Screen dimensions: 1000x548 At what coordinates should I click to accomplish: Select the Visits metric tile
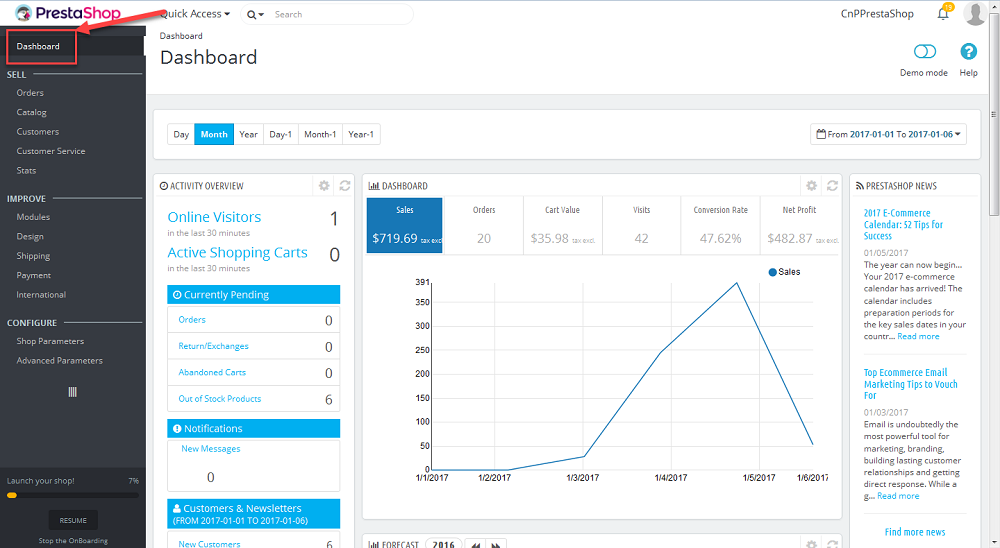coord(642,225)
